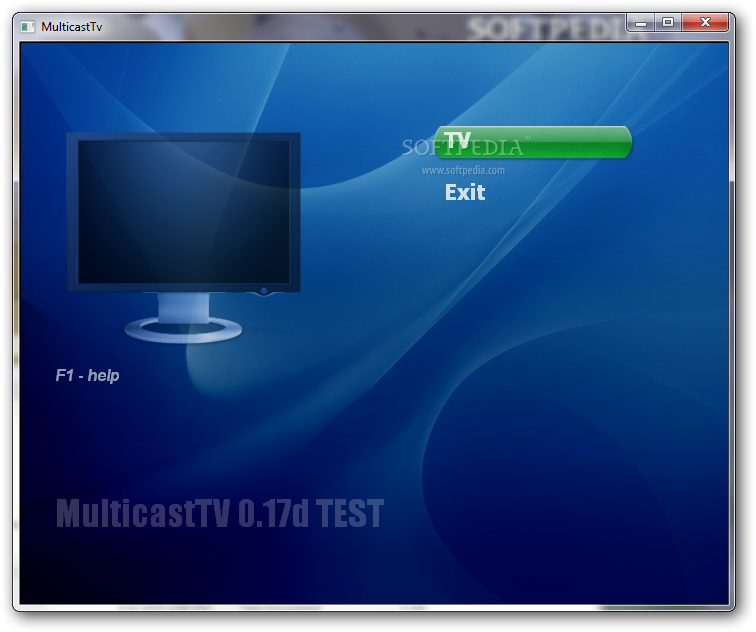Maximize the MulticastTv window

pyautogui.click(x=668, y=23)
